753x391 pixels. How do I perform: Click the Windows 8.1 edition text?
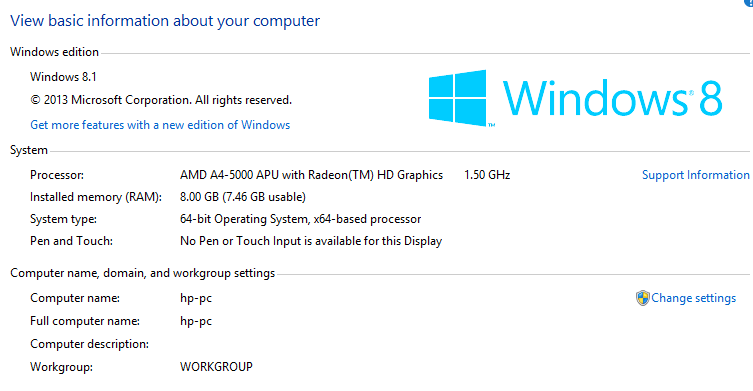click(x=63, y=77)
